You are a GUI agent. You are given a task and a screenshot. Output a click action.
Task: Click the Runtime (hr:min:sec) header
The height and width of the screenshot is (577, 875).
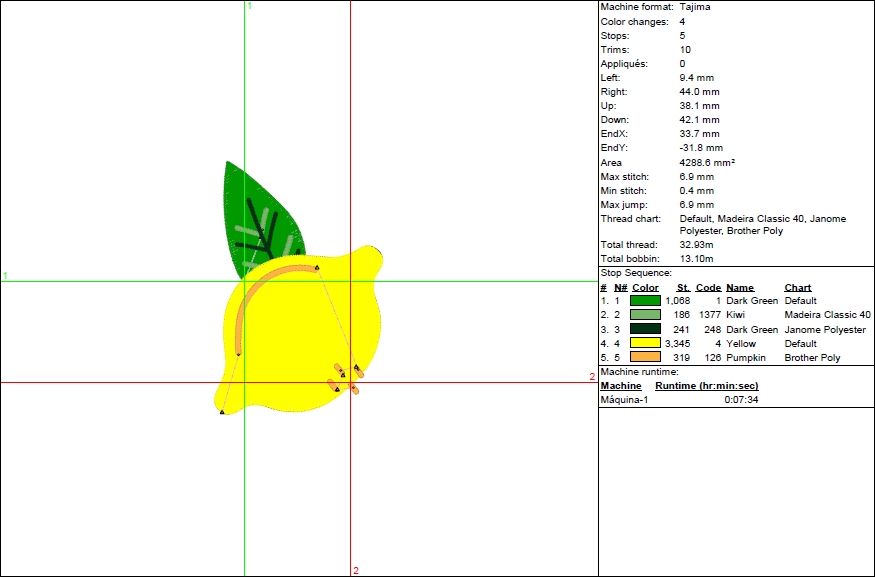706,386
